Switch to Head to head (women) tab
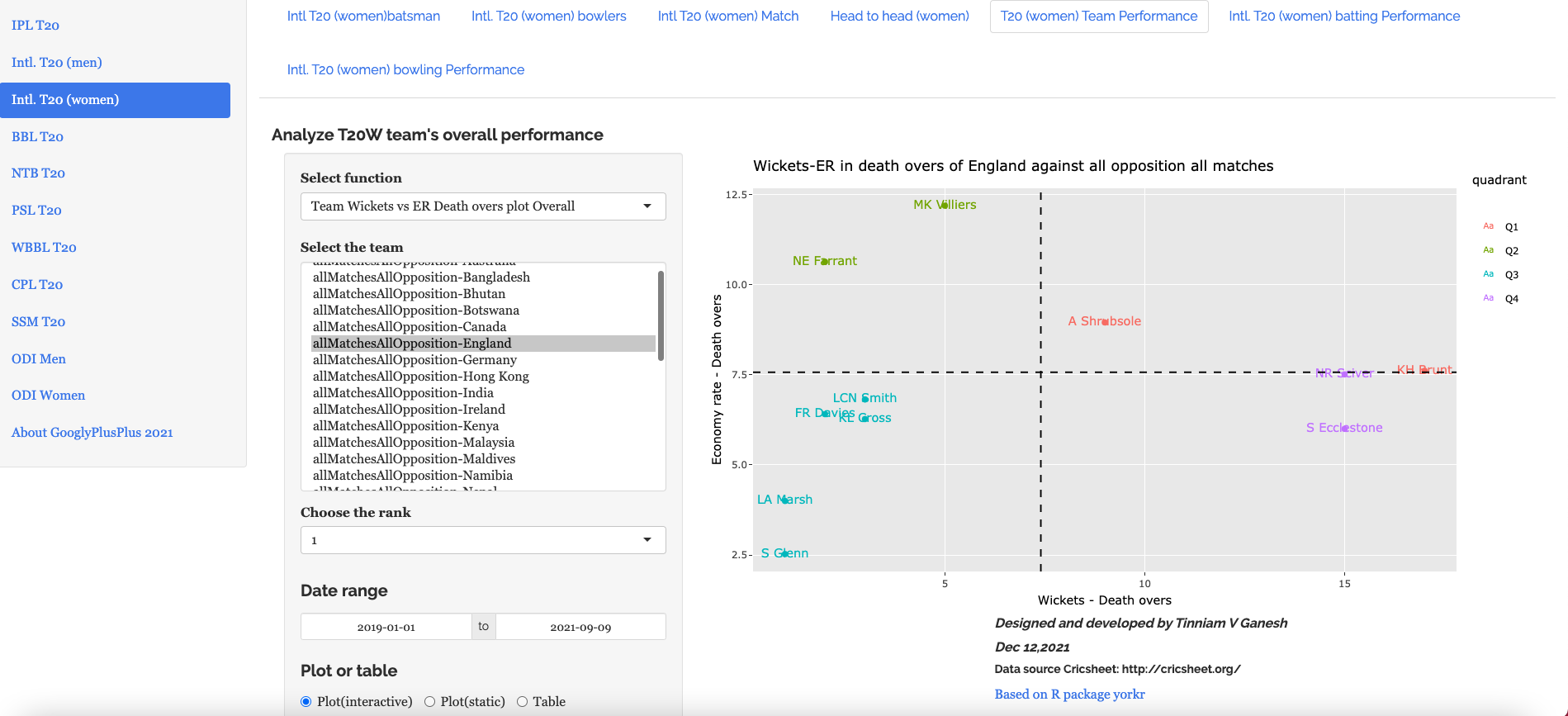This screenshot has width=1568, height=716. click(x=899, y=17)
